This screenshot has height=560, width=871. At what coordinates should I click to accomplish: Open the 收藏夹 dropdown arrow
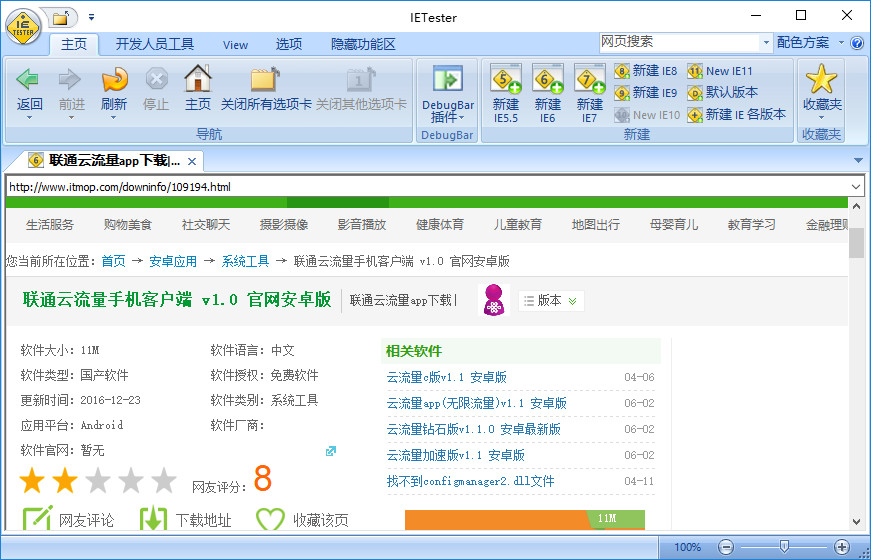(822, 117)
